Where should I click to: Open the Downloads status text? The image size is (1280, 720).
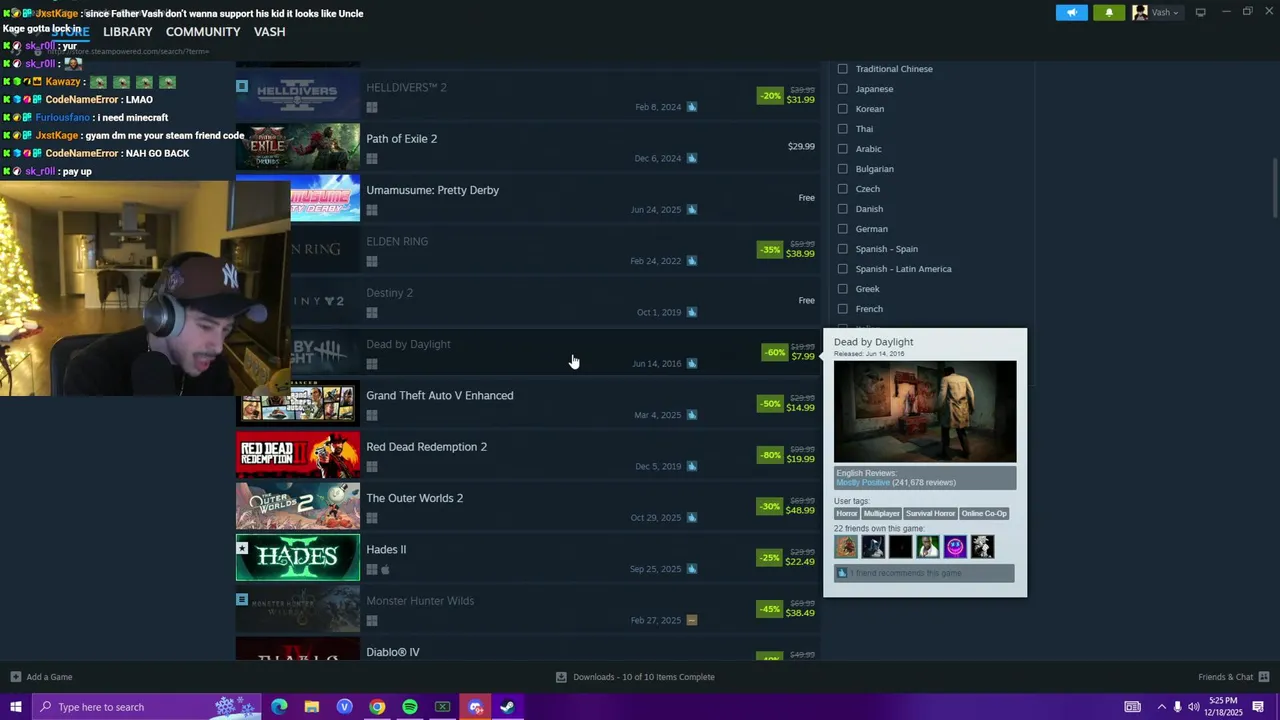tap(644, 677)
